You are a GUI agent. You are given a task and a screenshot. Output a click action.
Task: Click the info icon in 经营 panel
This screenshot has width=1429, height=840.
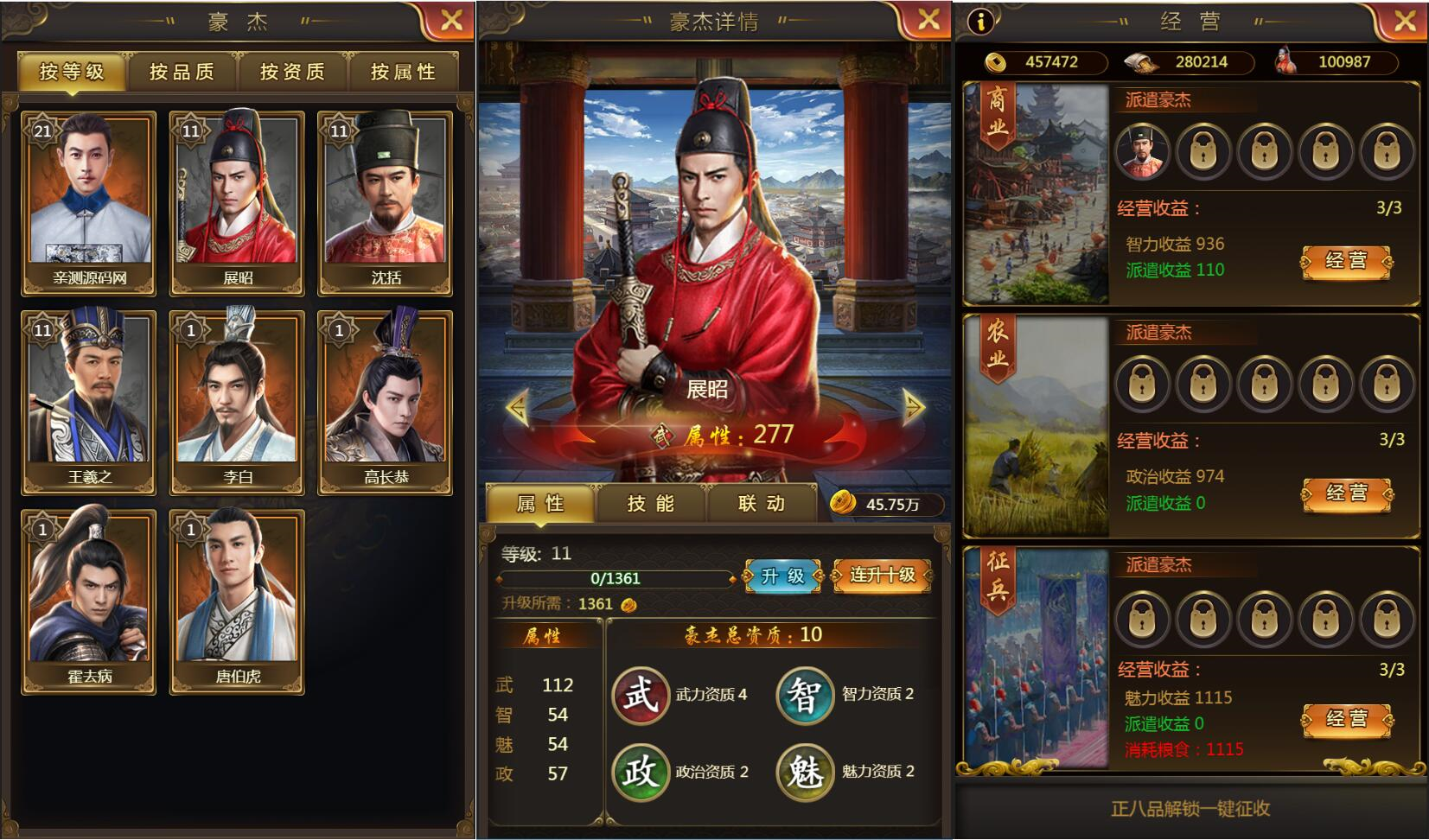coord(980,21)
